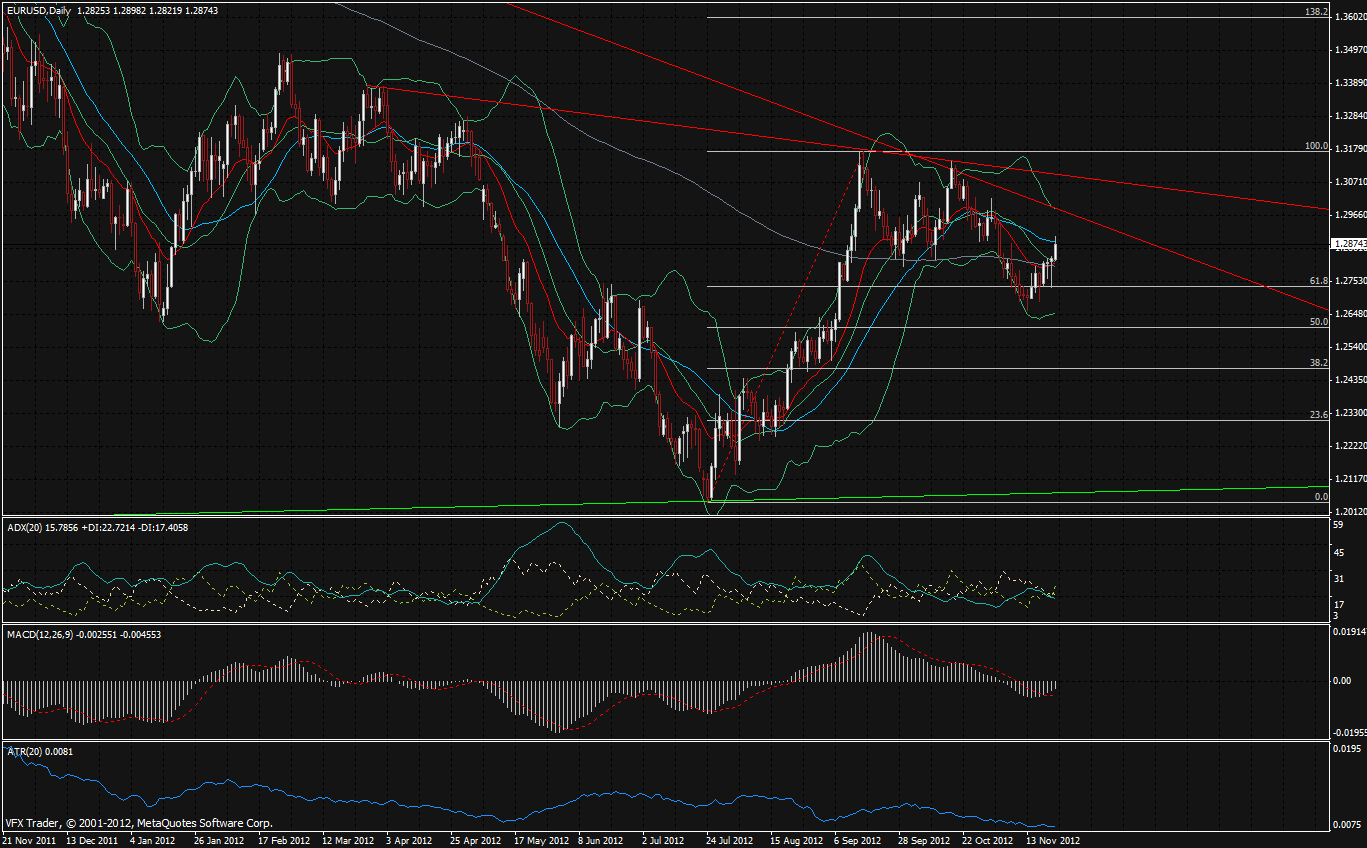Select the 13 Nov 2012 date marker
The height and width of the screenshot is (848, 1367).
(1053, 840)
